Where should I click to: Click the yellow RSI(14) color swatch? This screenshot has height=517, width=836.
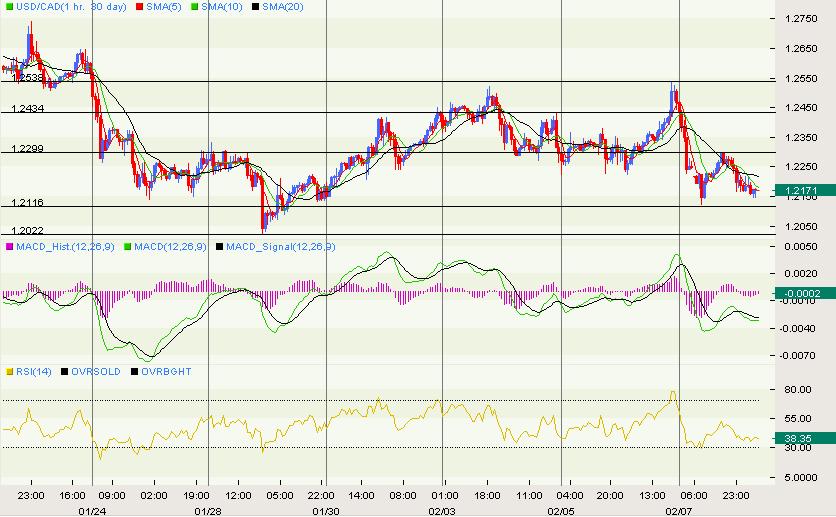click(9, 371)
